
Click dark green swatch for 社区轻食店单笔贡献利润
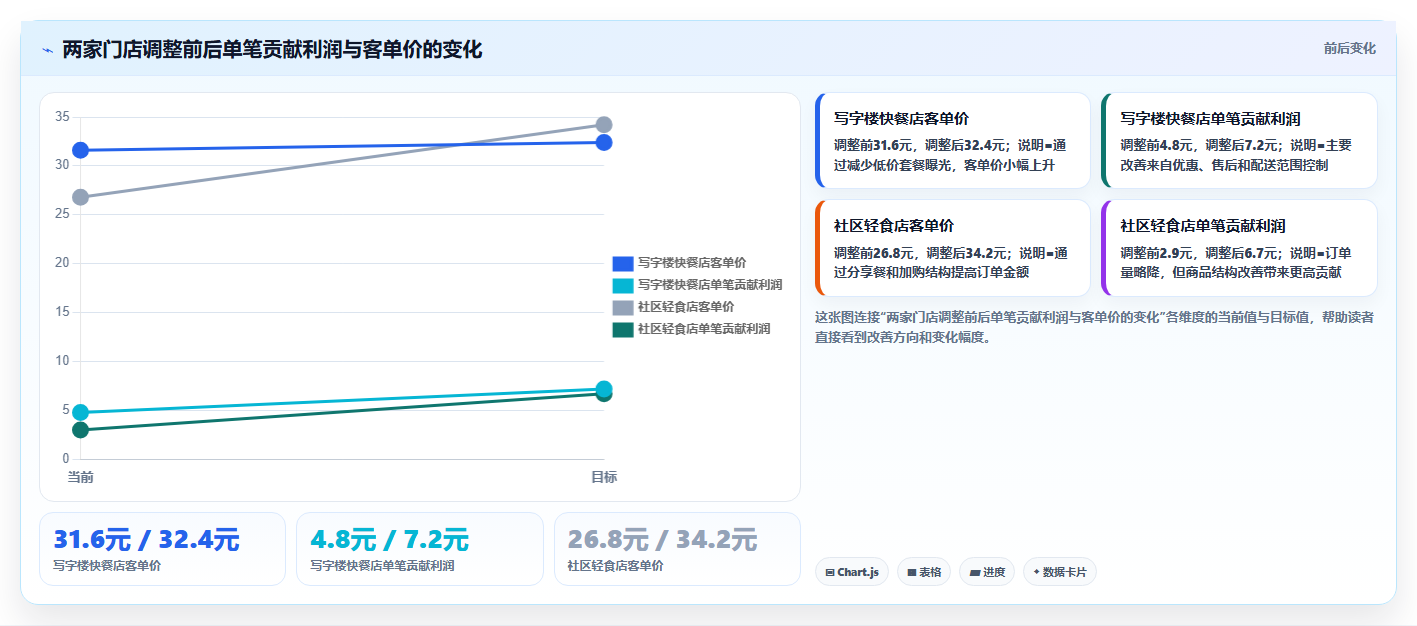tap(623, 329)
